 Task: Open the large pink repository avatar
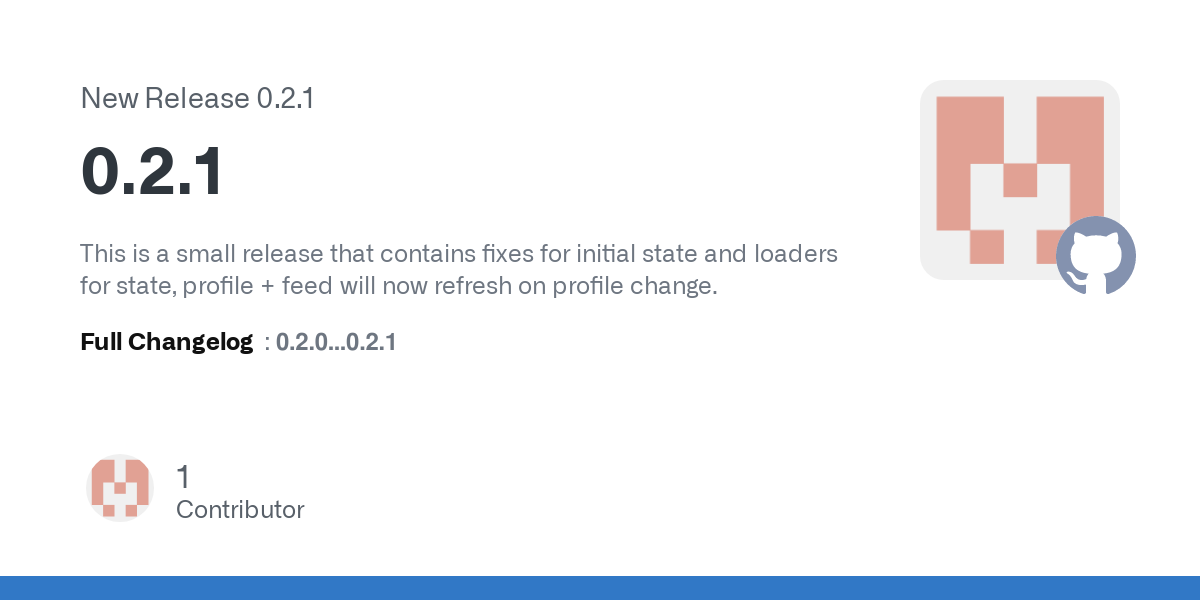(x=1020, y=180)
